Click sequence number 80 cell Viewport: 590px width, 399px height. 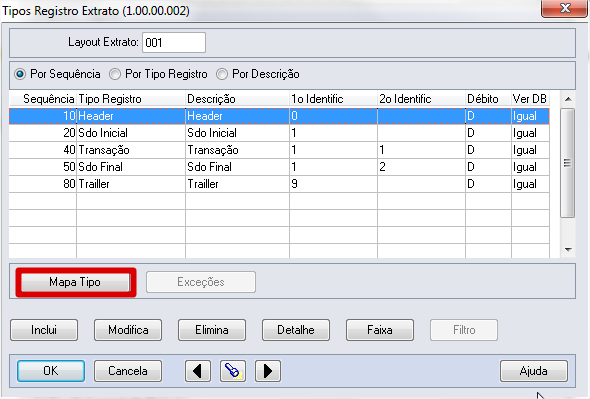(43, 184)
